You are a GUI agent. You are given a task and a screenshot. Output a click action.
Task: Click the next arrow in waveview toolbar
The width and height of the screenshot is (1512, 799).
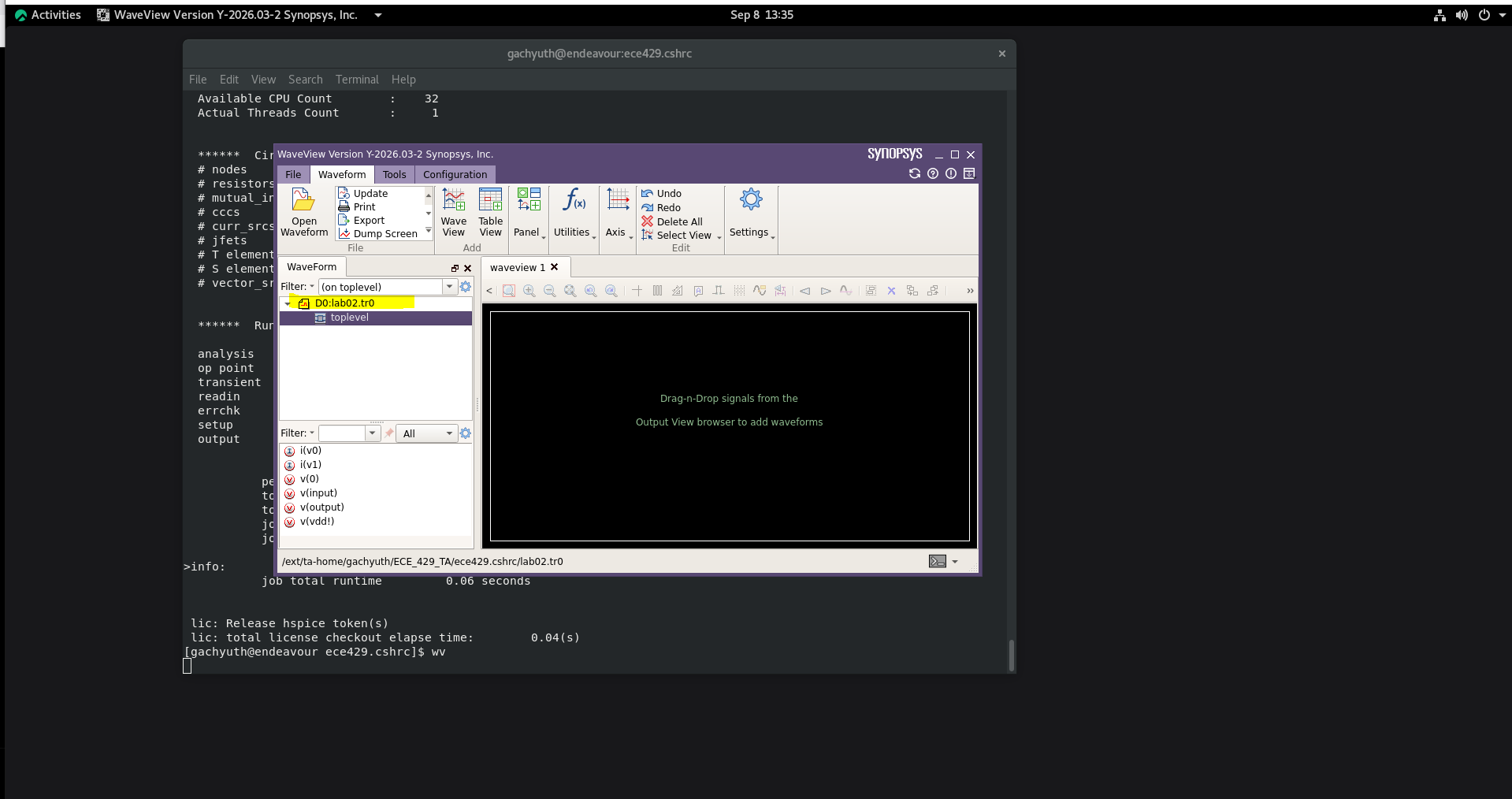(826, 291)
